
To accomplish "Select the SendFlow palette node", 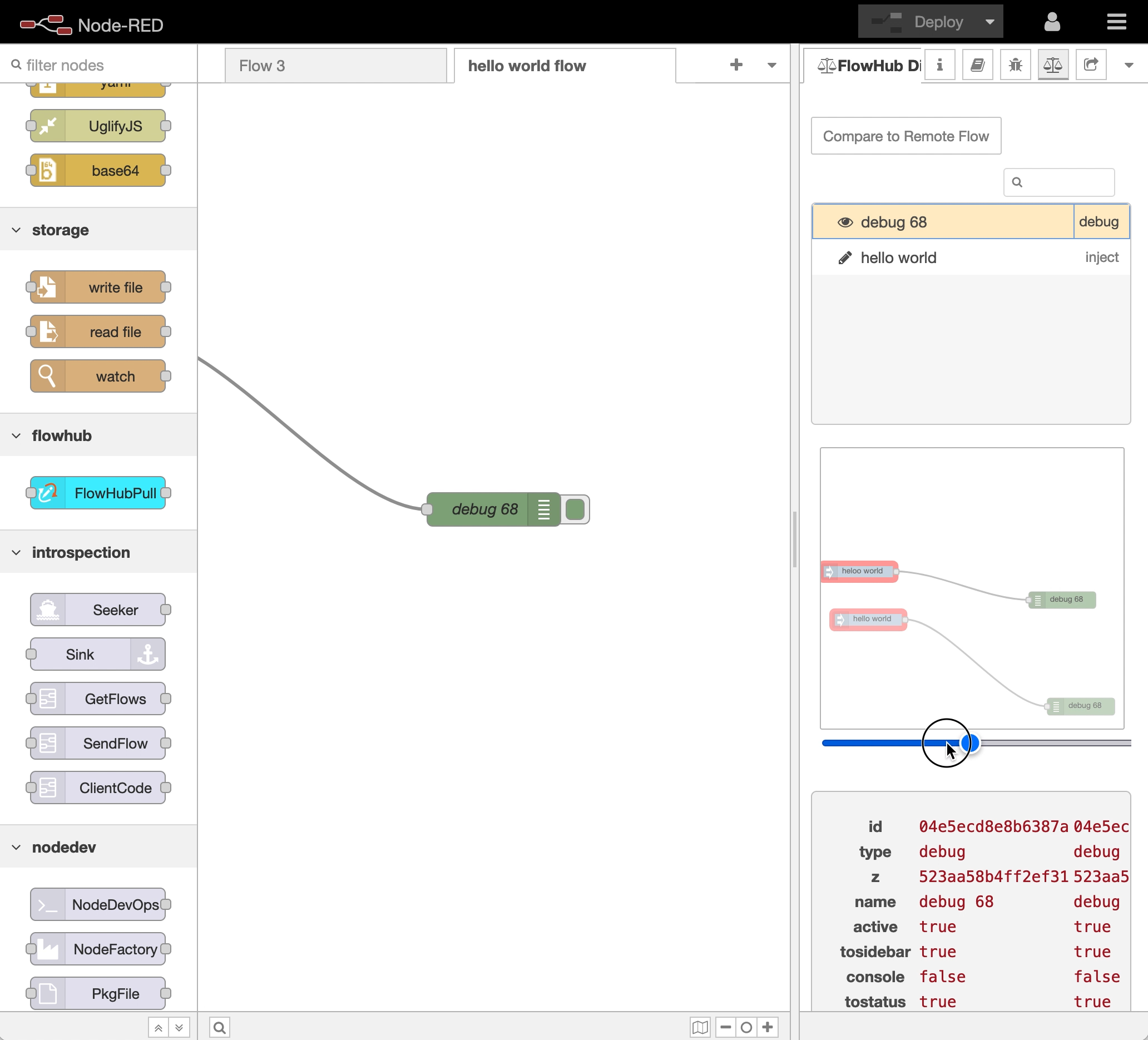I will coord(98,742).
